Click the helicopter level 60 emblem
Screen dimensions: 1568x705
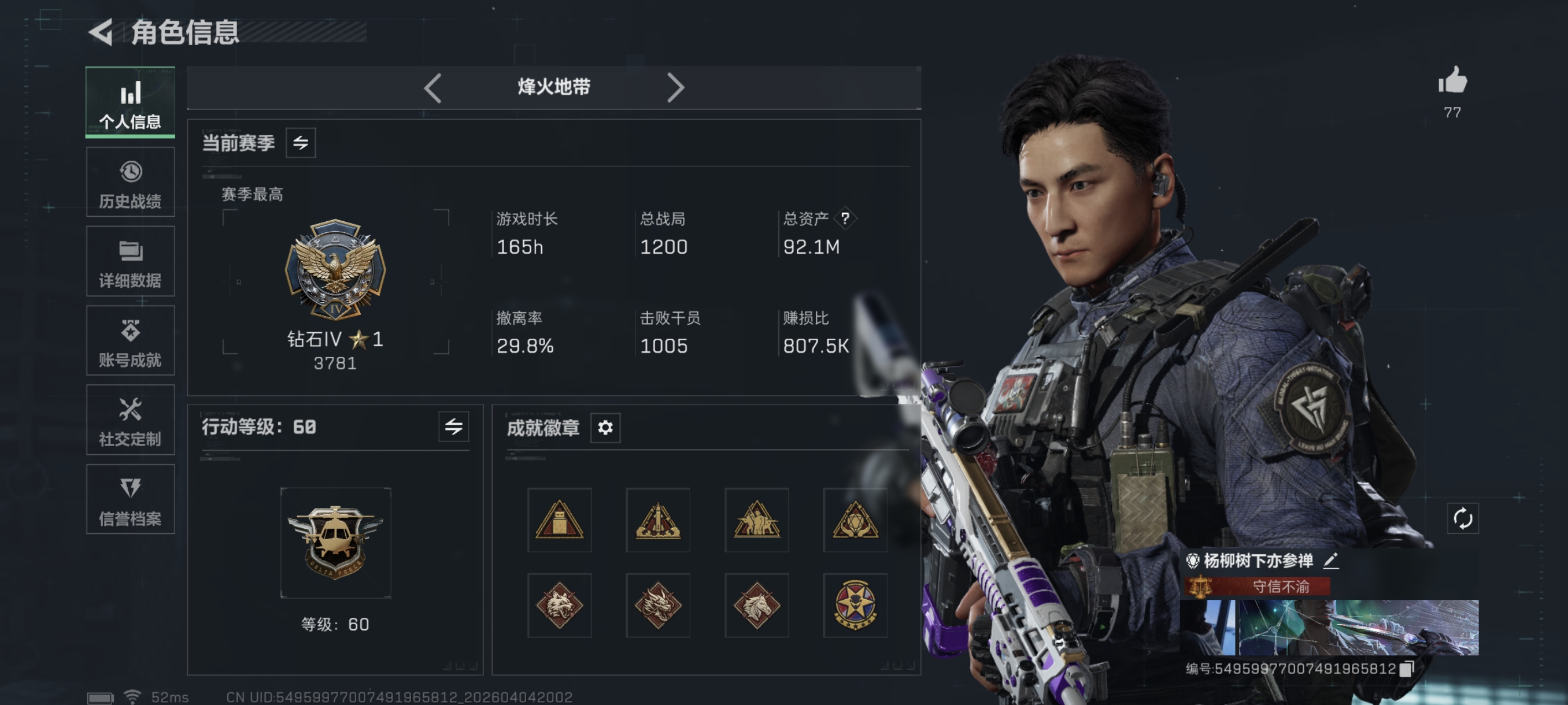pyautogui.click(x=335, y=542)
